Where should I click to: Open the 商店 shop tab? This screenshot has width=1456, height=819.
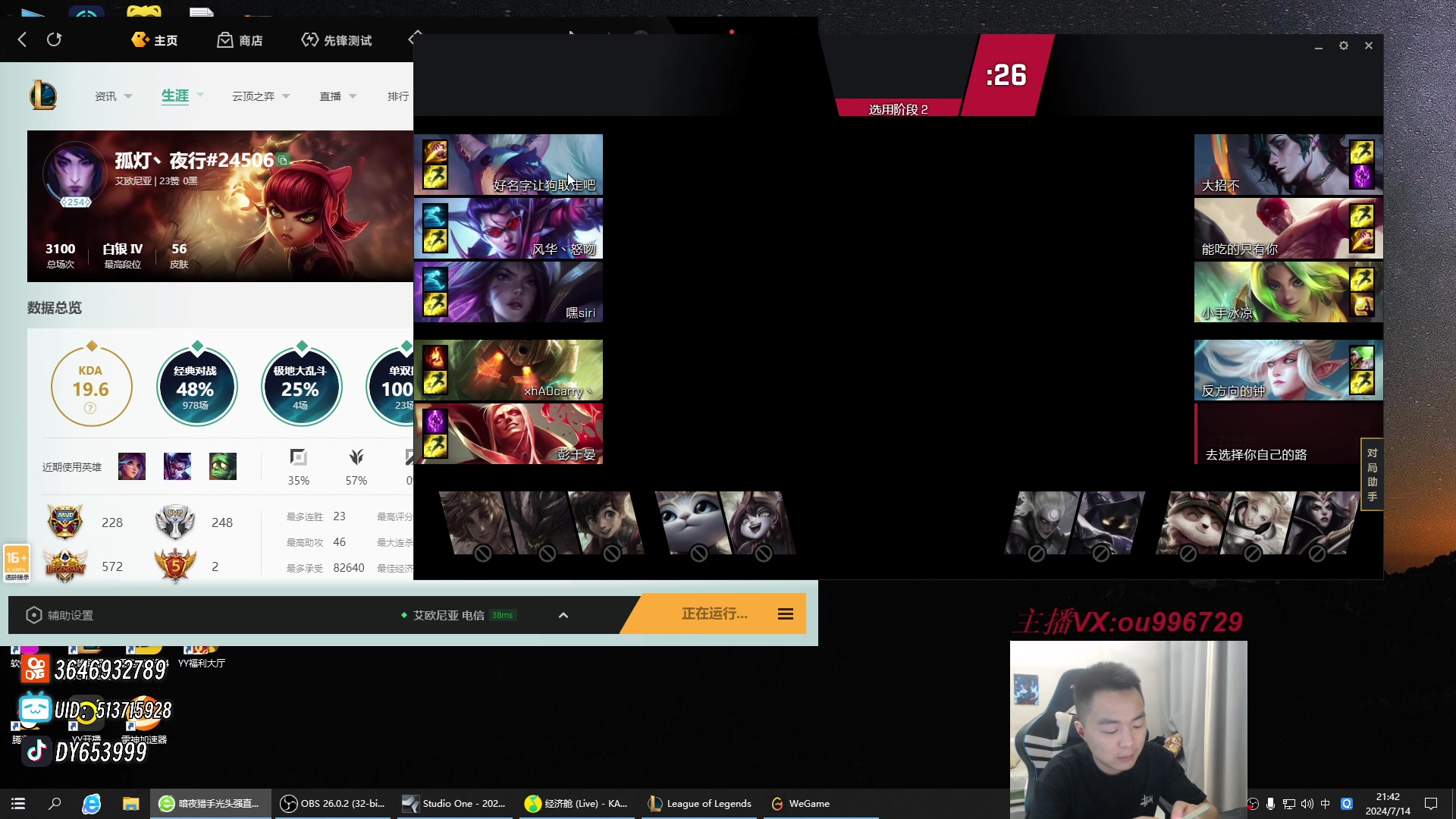[x=240, y=40]
